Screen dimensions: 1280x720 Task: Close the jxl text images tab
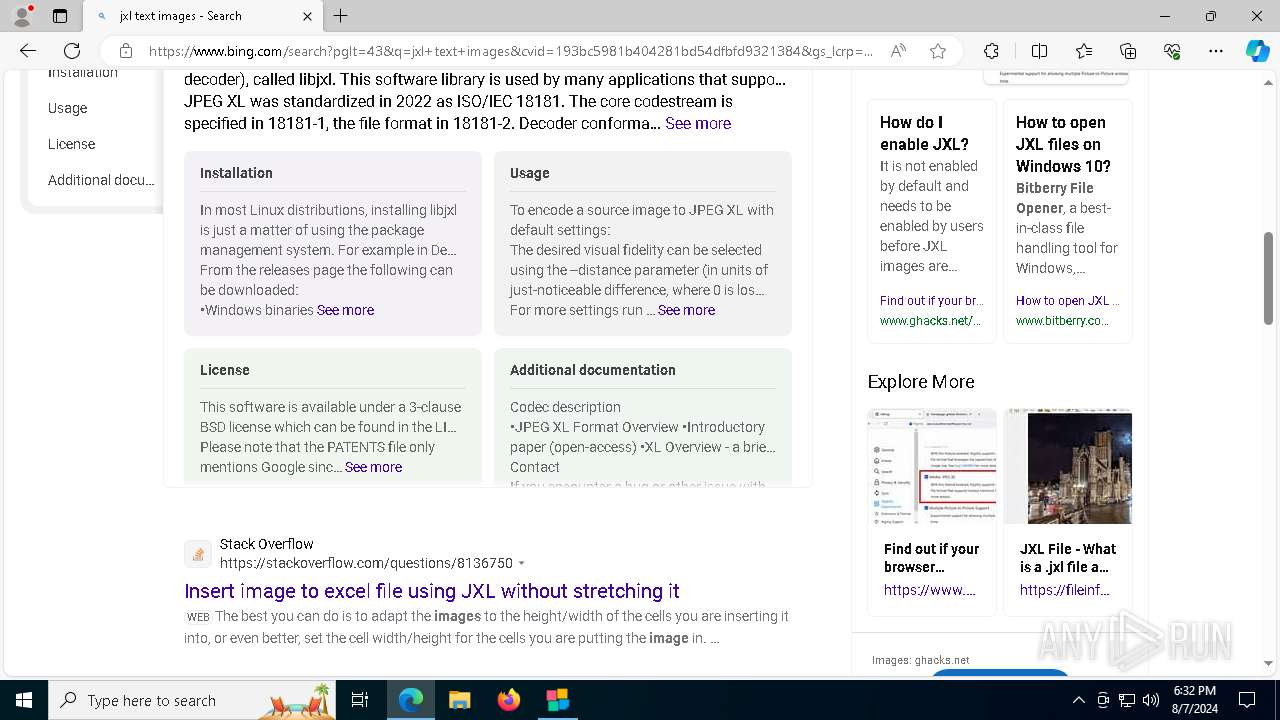coord(307,16)
